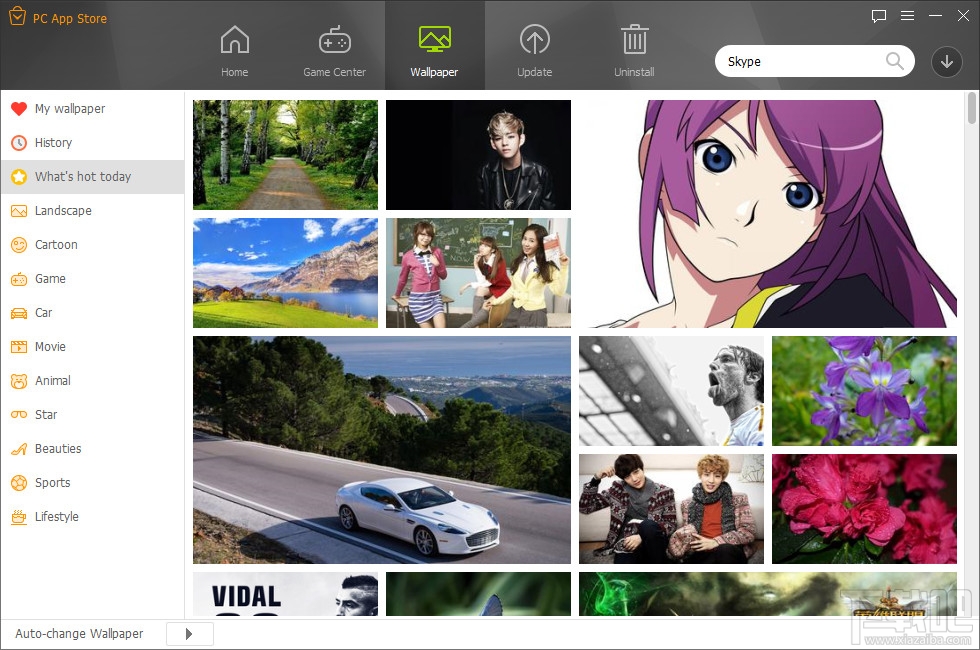Click the vertical scrollbar thumb

tap(971, 108)
